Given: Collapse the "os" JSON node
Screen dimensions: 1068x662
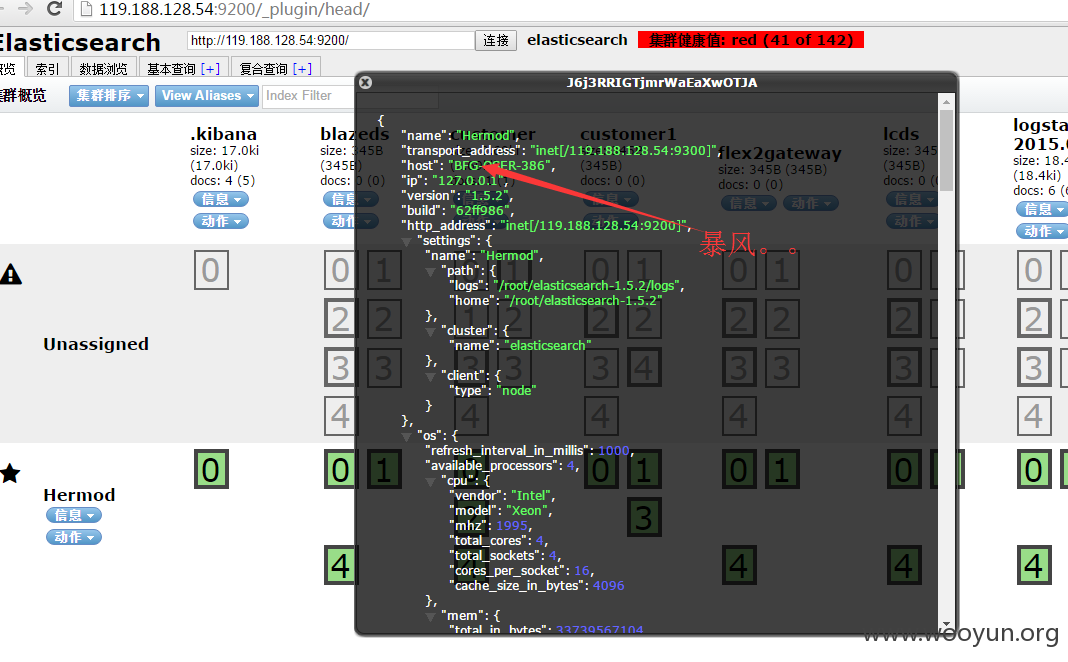Looking at the screenshot, I should 407,437.
